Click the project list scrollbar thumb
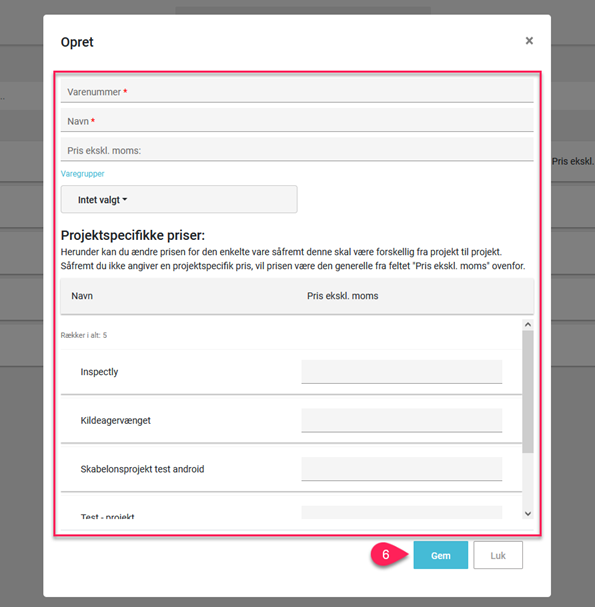The height and width of the screenshot is (607, 595). [528, 391]
